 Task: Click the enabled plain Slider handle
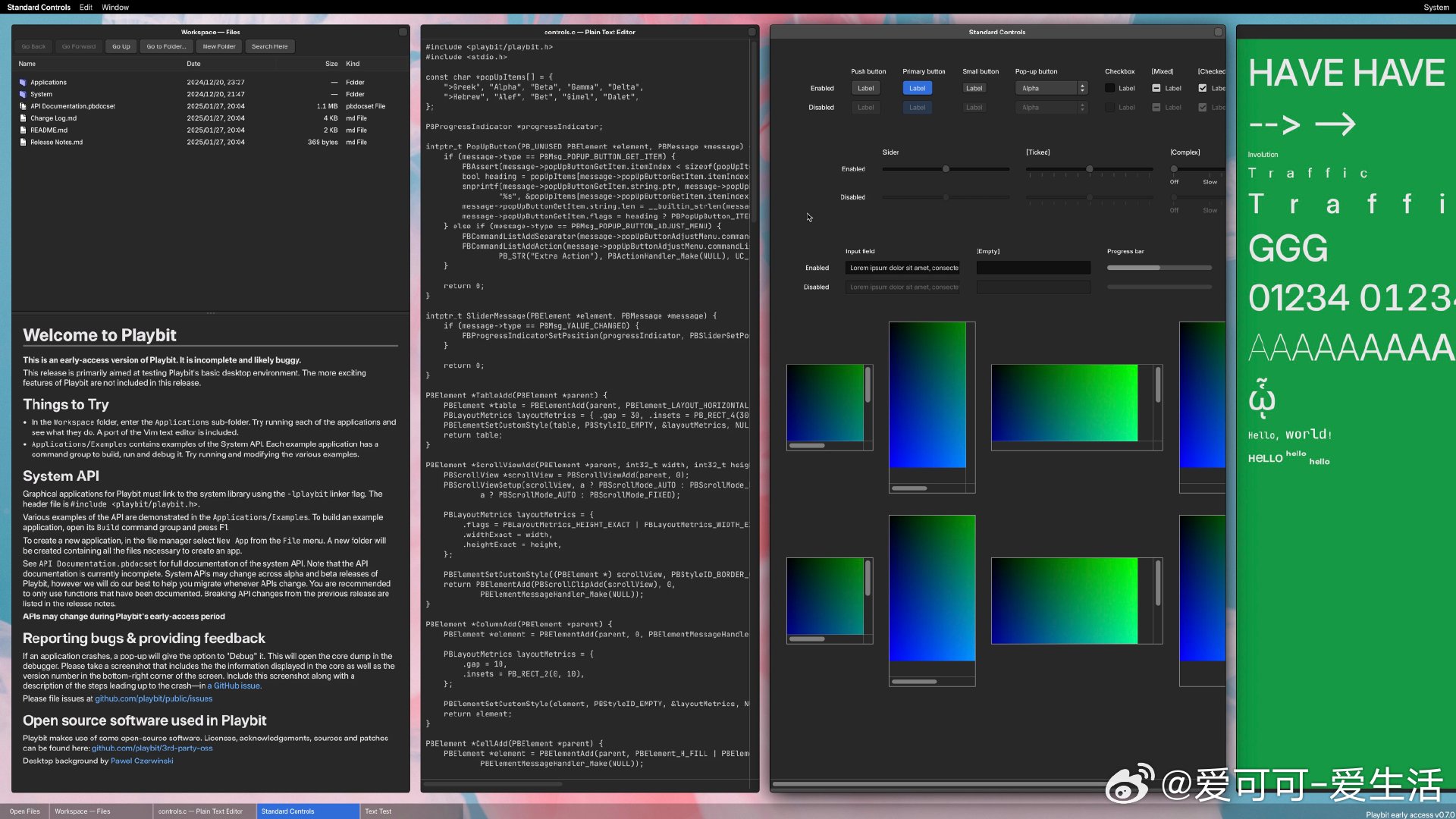(946, 169)
